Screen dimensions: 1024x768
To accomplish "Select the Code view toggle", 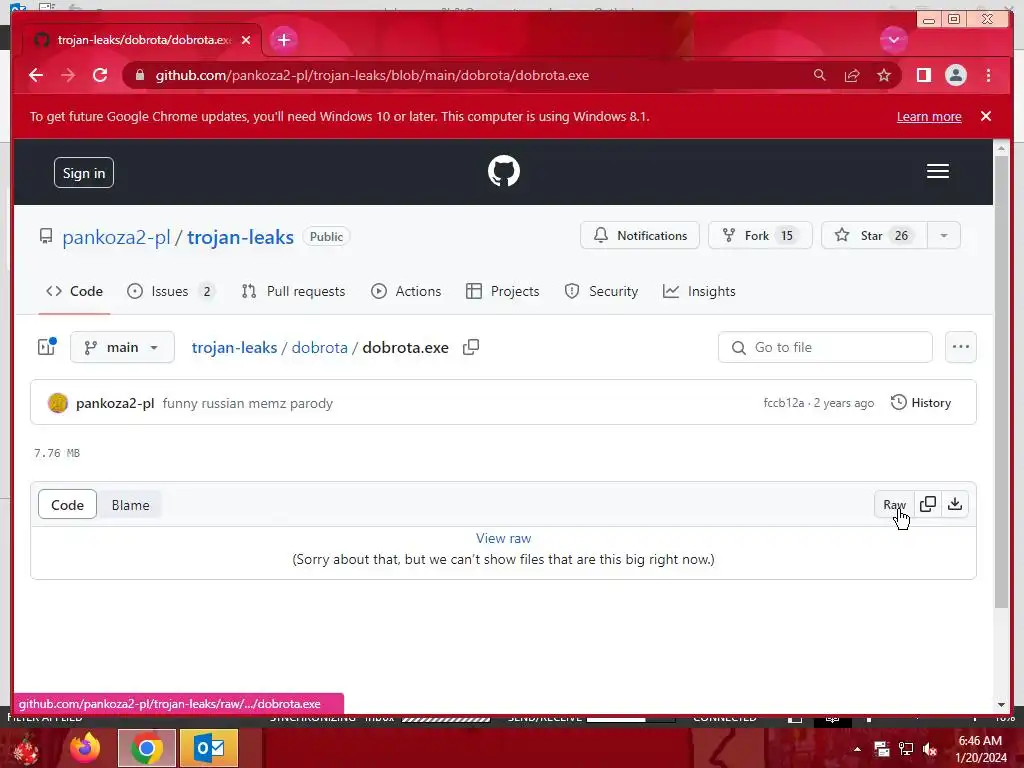I will (x=67, y=505).
